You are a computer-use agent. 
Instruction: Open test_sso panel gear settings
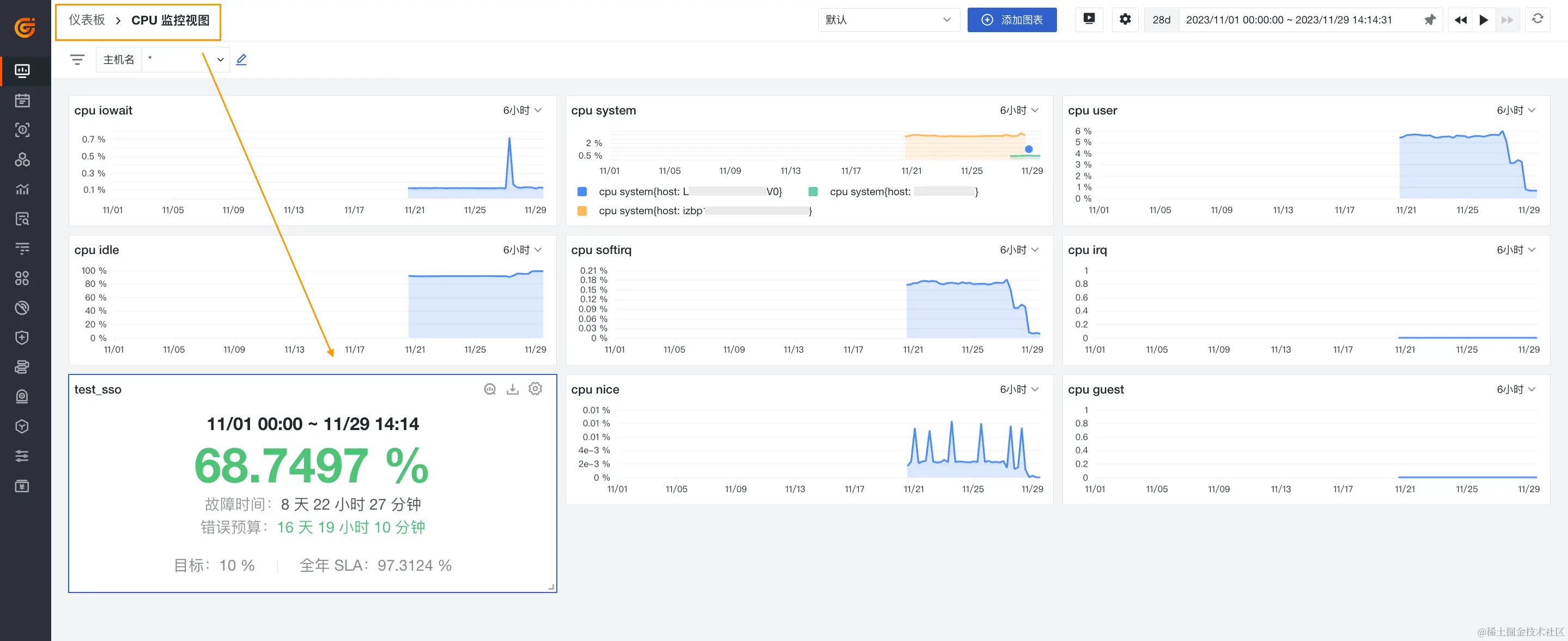click(535, 389)
